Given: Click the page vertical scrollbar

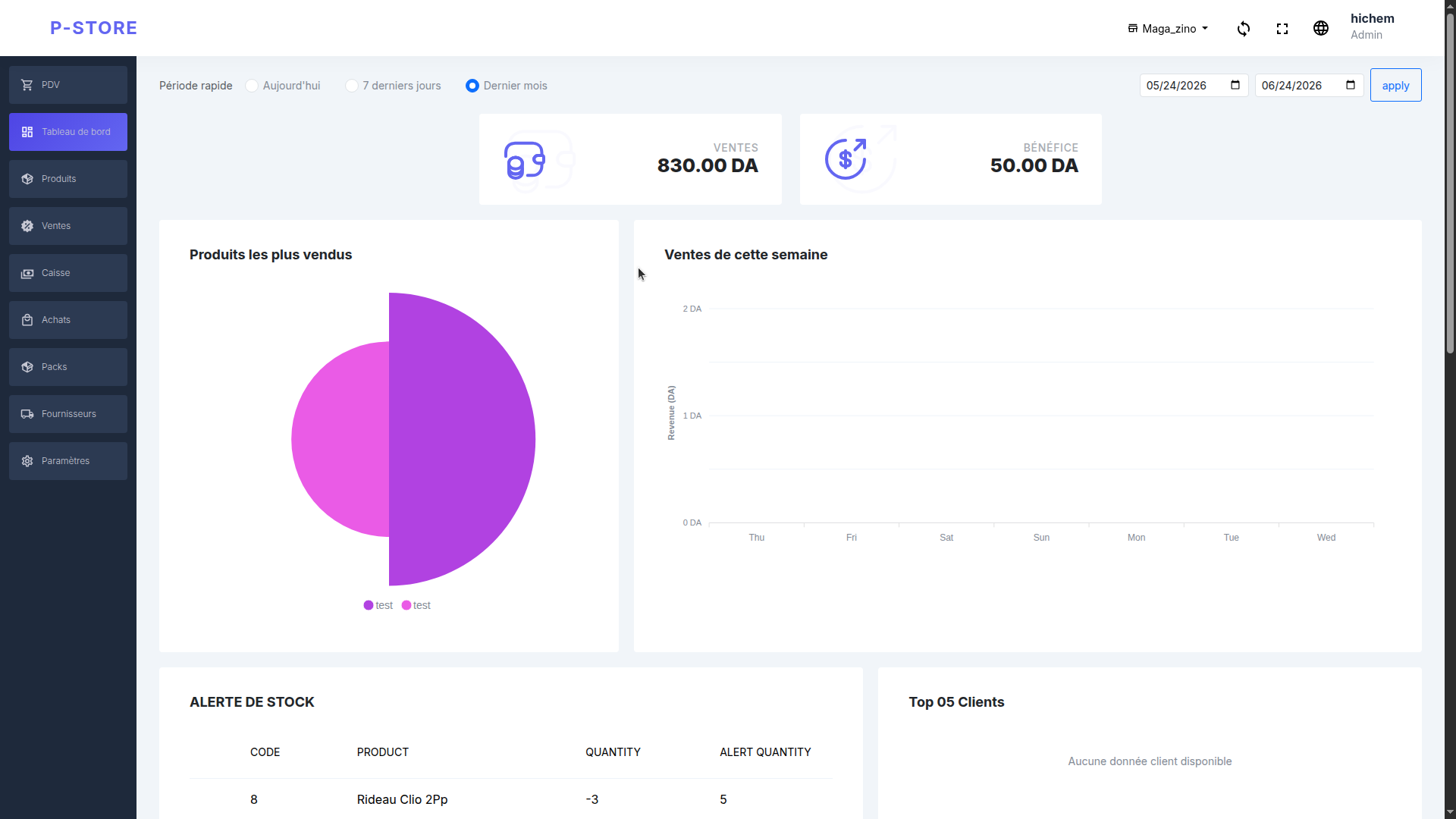Looking at the screenshot, I should click(1450, 409).
